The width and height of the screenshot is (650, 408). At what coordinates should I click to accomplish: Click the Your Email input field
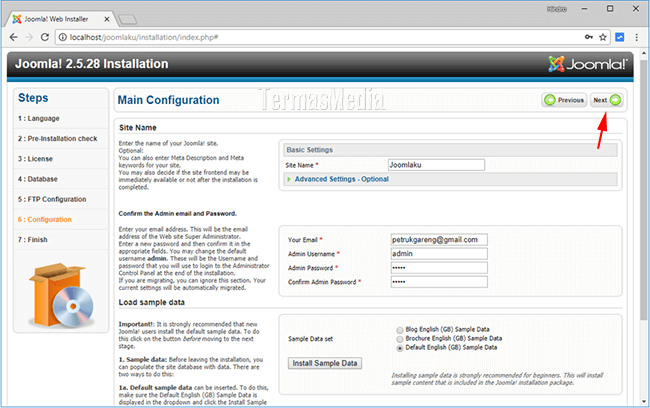tap(439, 240)
